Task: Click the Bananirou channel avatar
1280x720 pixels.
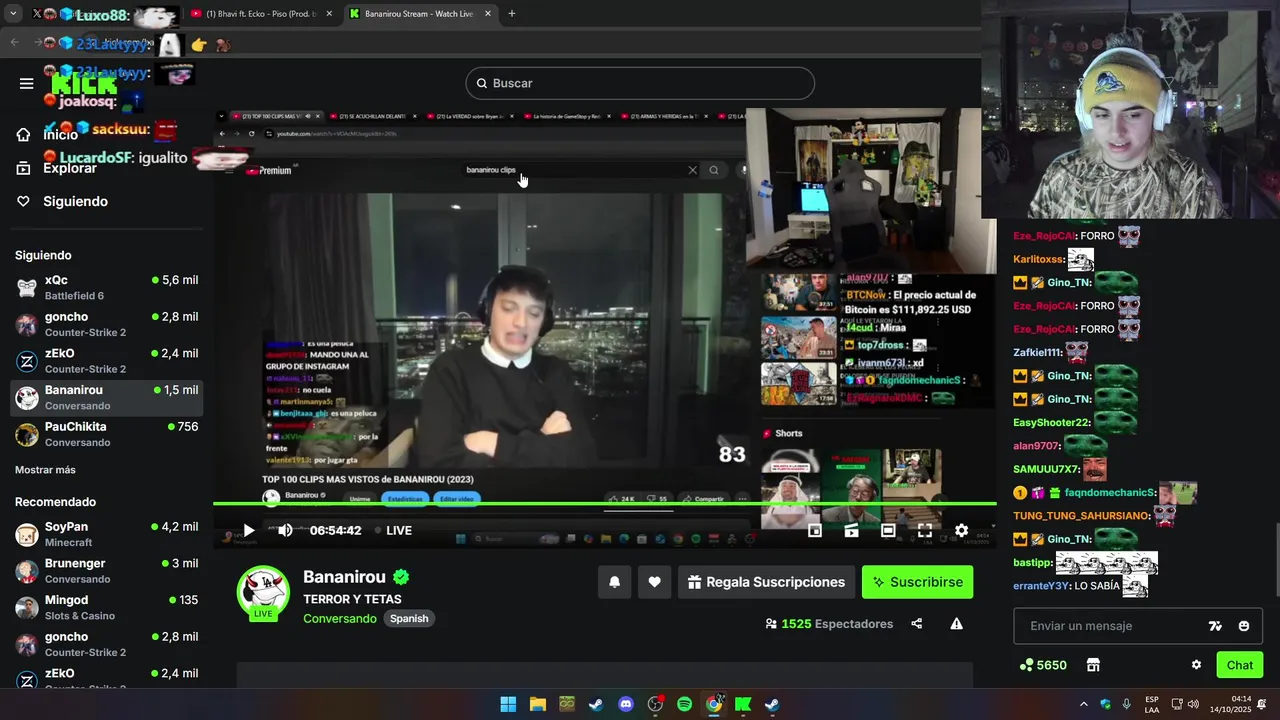Action: [263, 592]
